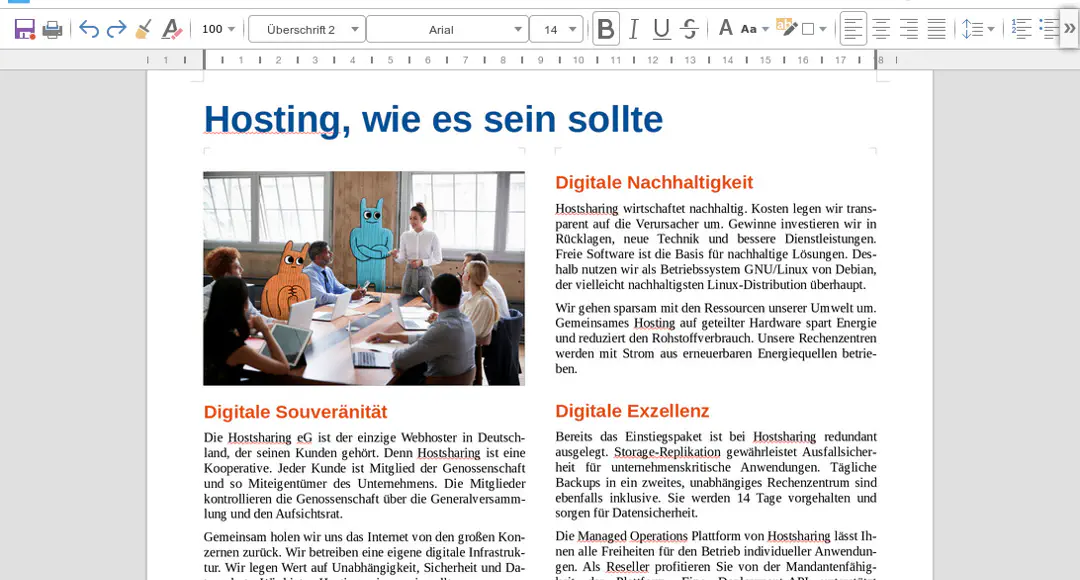
Task: Click the heading 'Digitale Nachhaltigkeit'
Action: click(x=654, y=183)
